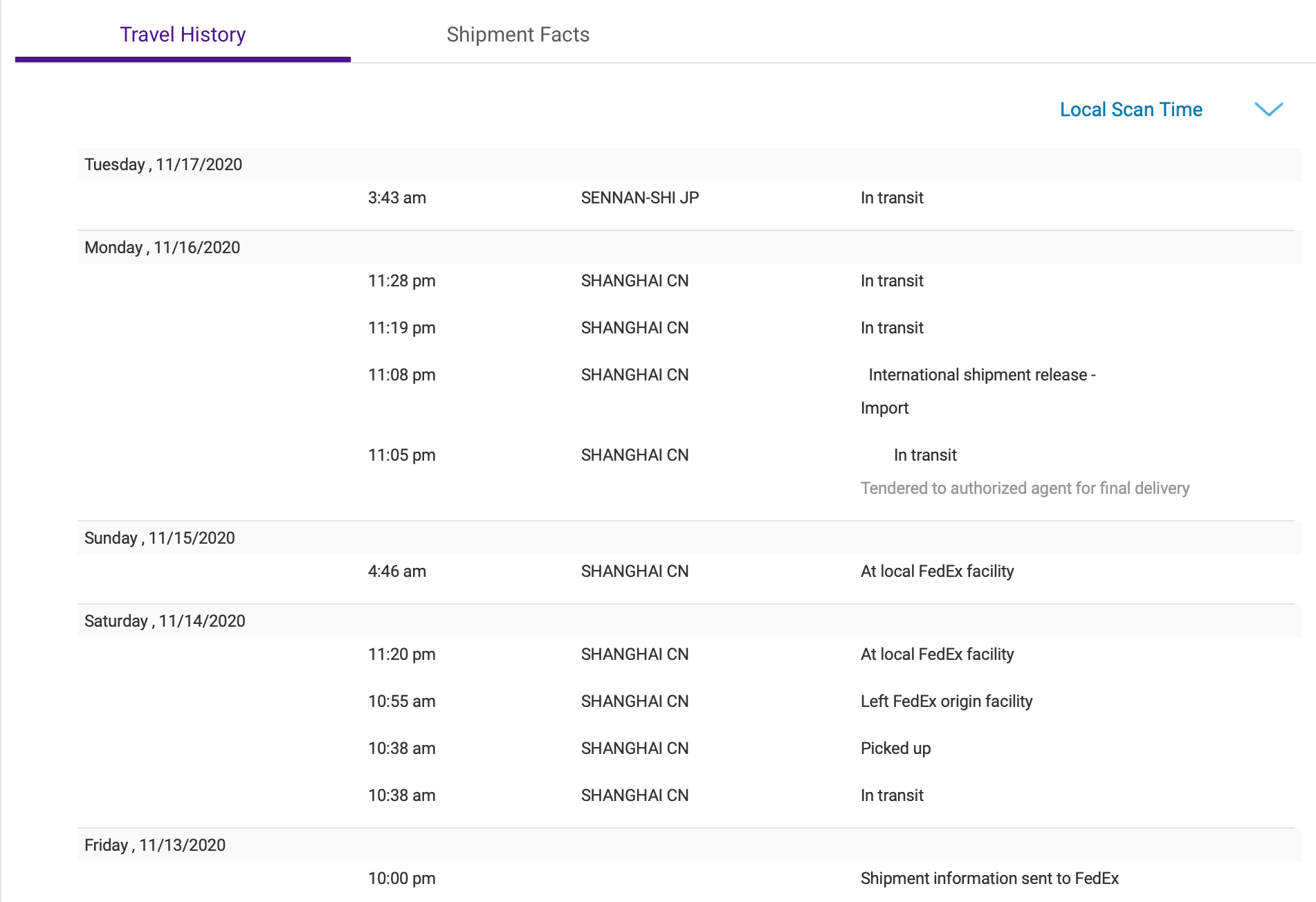The width and height of the screenshot is (1316, 902).
Task: Click Shipment information sent to FedEx
Action: 989,878
